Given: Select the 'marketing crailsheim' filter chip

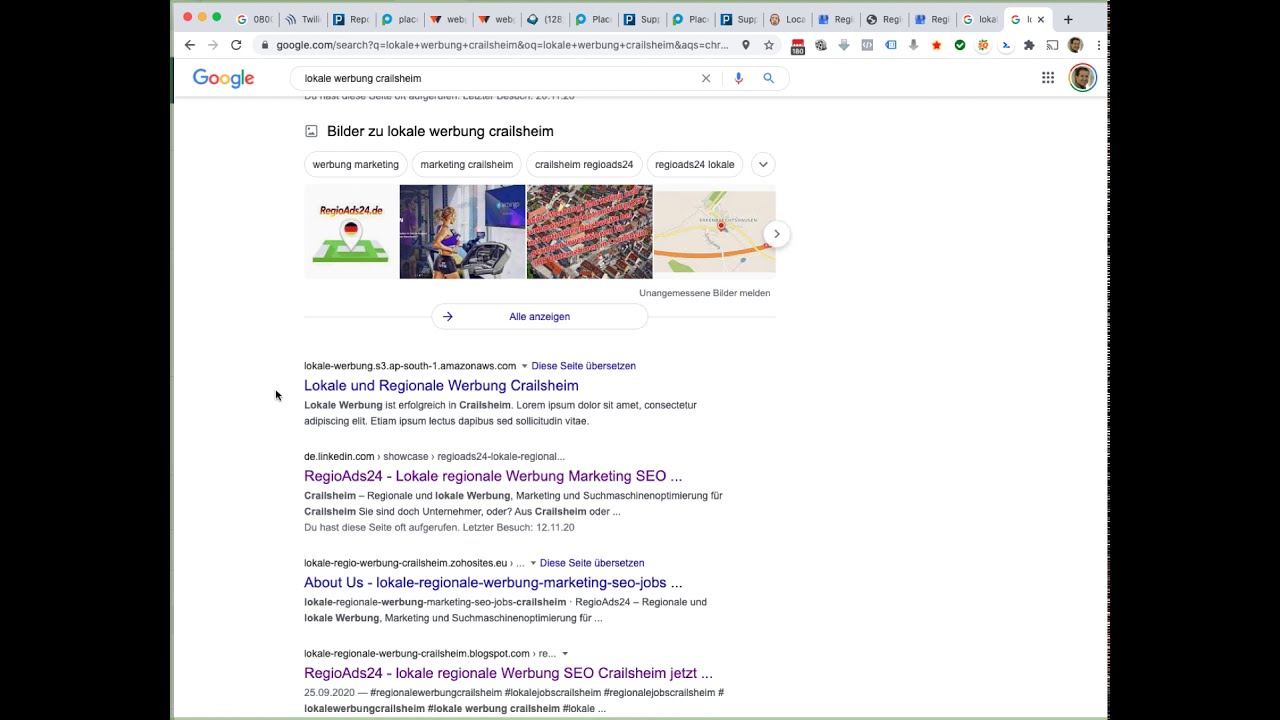Looking at the screenshot, I should click(x=467, y=164).
